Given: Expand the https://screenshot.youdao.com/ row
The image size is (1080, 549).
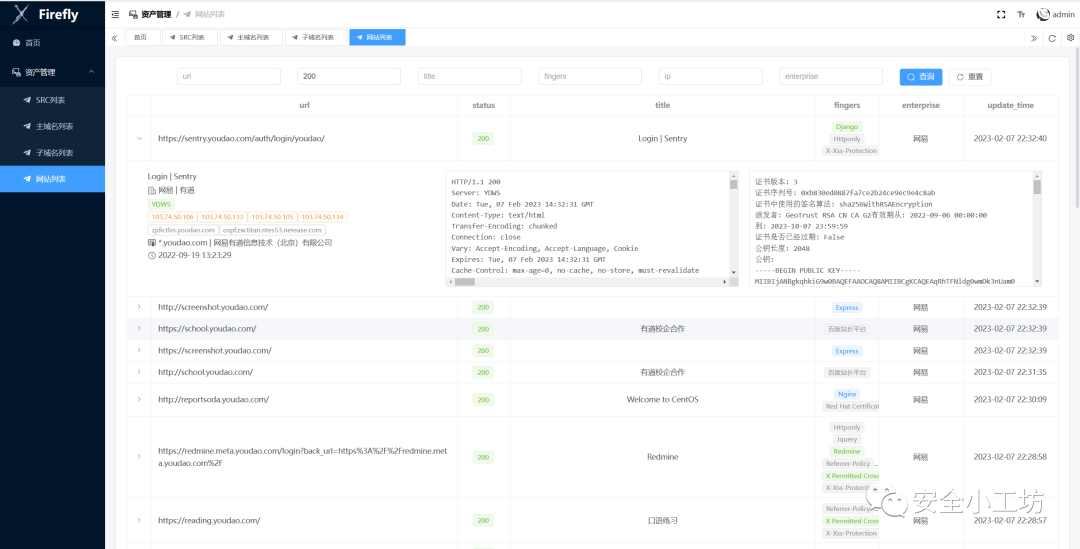Looking at the screenshot, I should coord(139,350).
